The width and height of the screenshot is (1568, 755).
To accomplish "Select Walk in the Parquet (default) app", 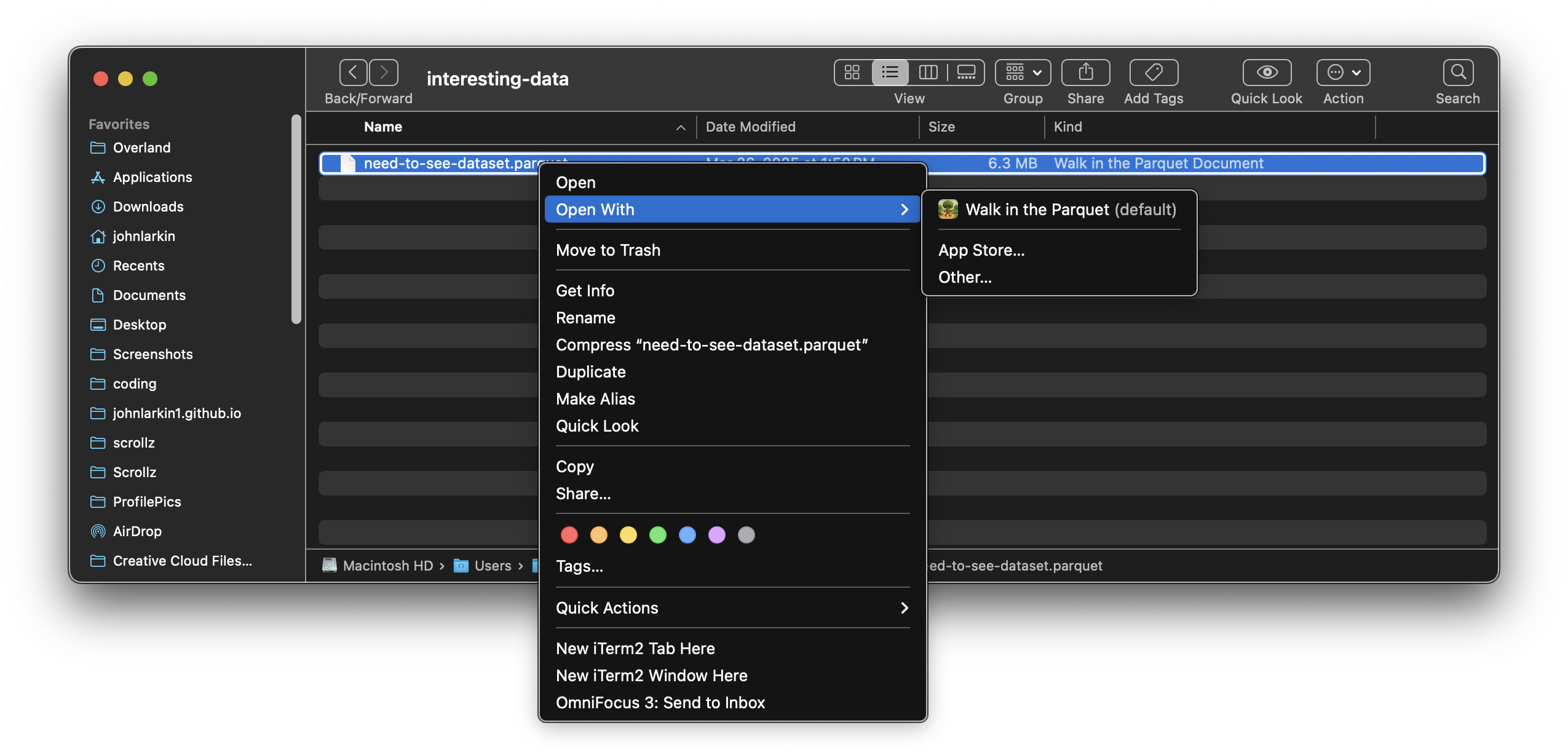I will tap(1058, 210).
